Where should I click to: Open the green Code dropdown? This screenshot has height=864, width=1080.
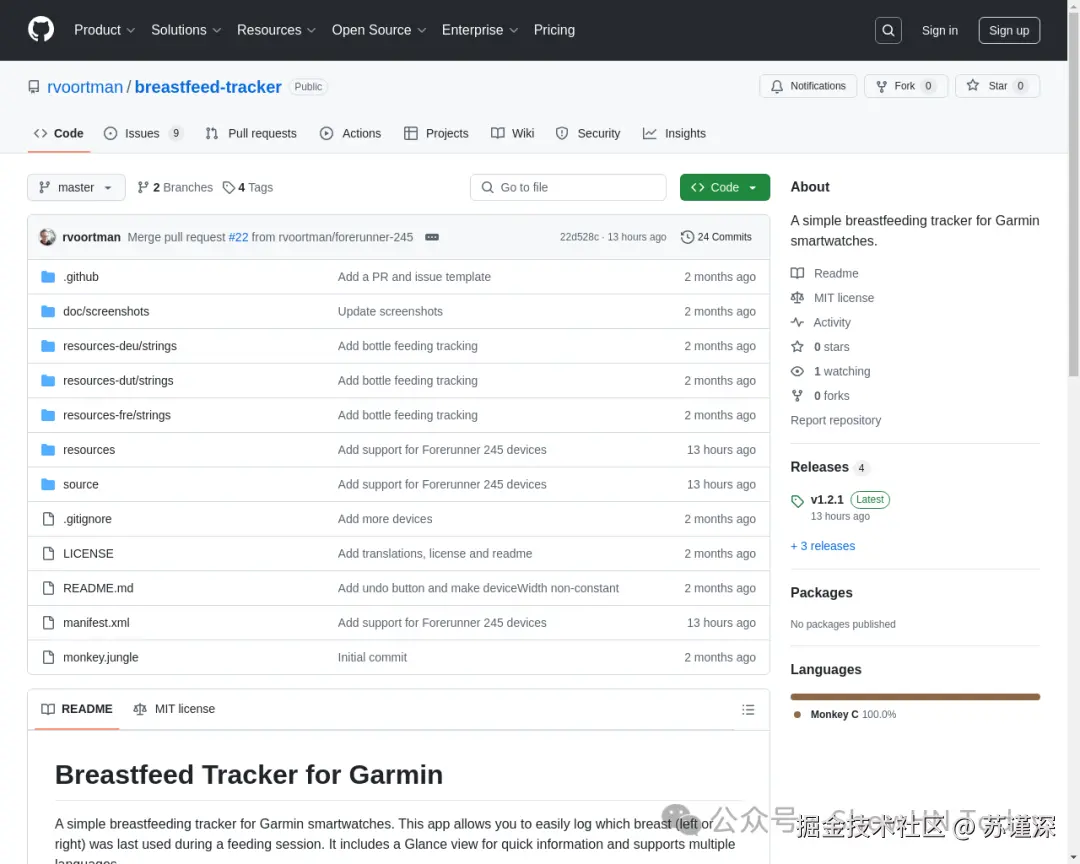[x=725, y=187]
